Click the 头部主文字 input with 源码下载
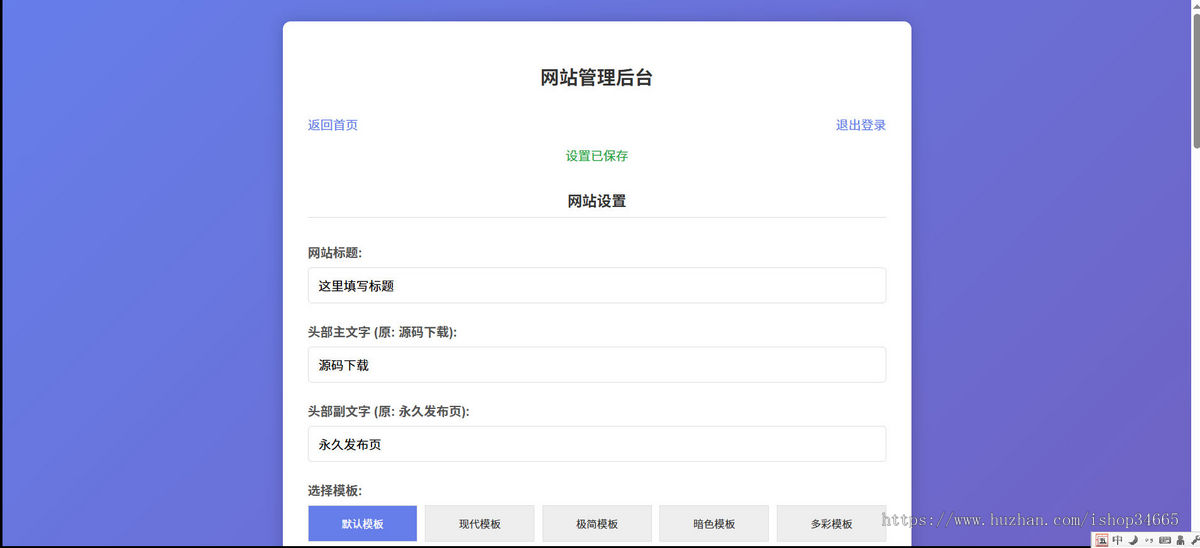This screenshot has width=1200, height=548. tap(597, 365)
